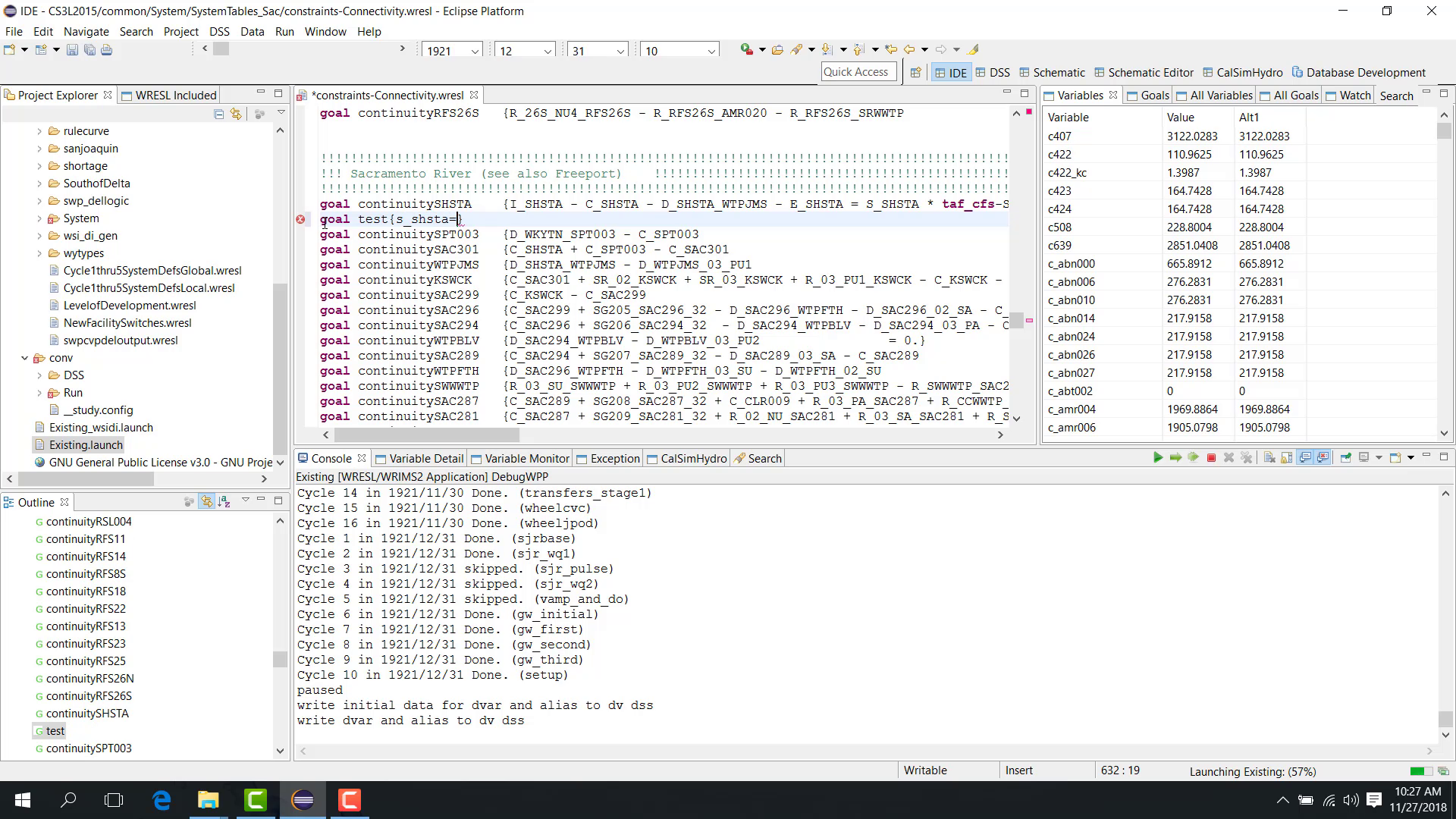Click the open folder icon in toolbar
The width and height of the screenshot is (1456, 819).
[x=777, y=50]
